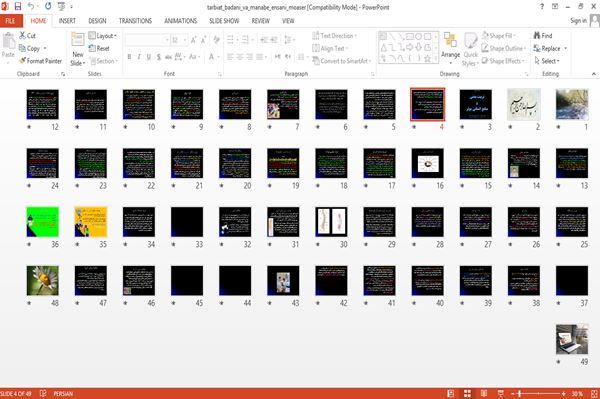Click Find in Editing group
The image size is (600, 399).
click(x=543, y=36)
